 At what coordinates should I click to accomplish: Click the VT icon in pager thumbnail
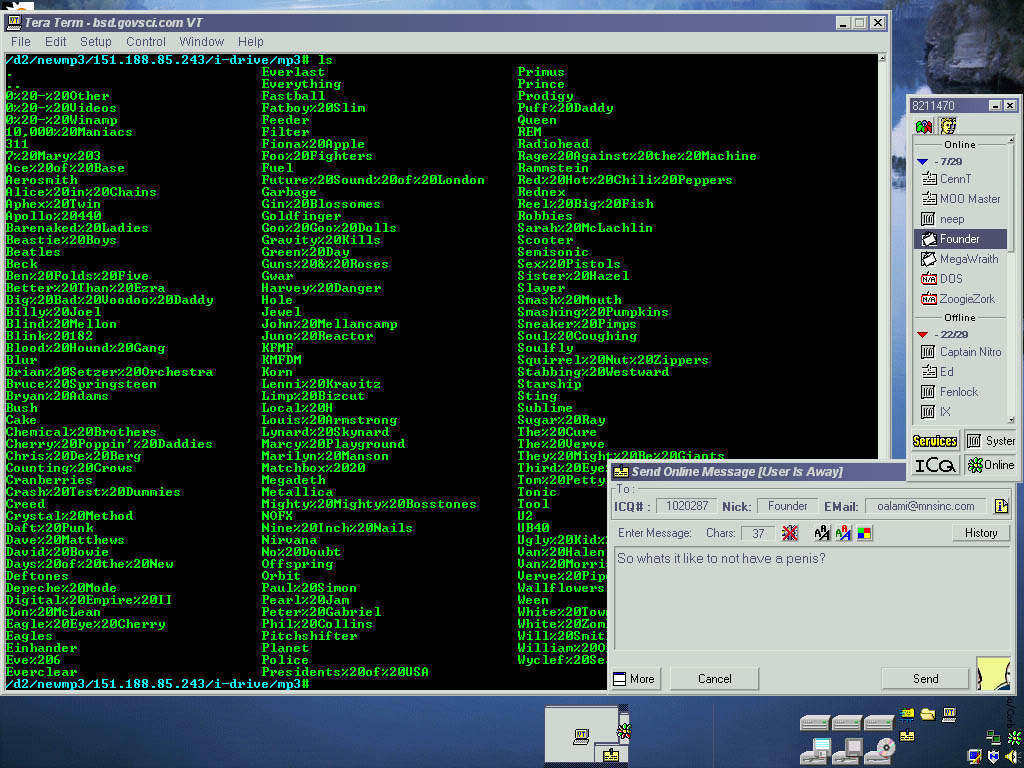(581, 736)
